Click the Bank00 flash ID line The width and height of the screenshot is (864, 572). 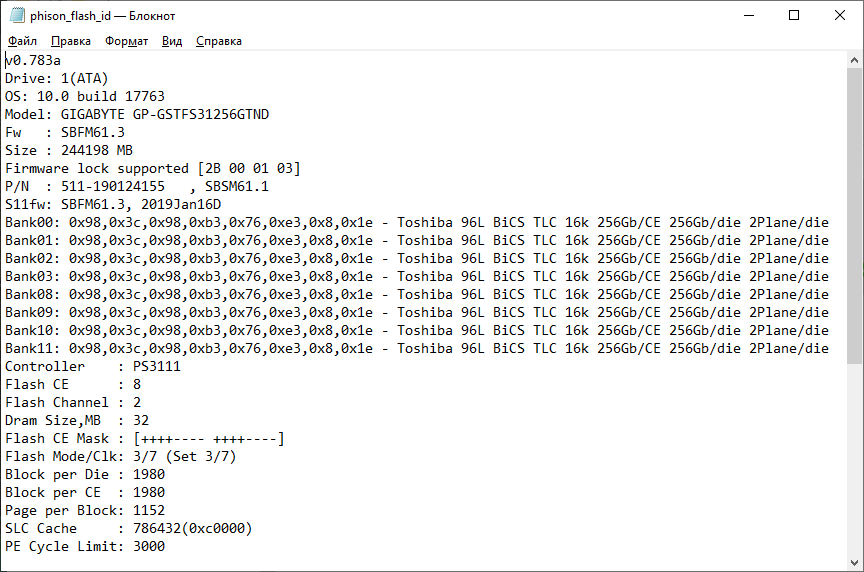click(417, 223)
